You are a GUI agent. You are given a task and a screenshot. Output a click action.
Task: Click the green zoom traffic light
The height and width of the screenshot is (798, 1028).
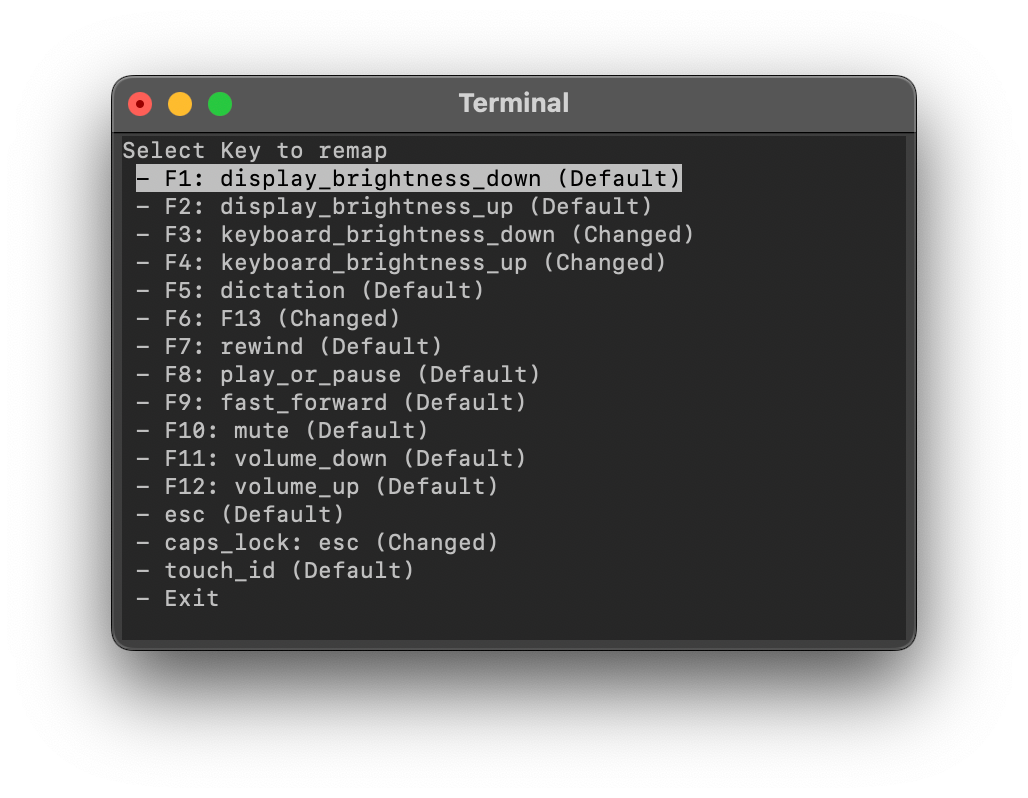coord(219,103)
